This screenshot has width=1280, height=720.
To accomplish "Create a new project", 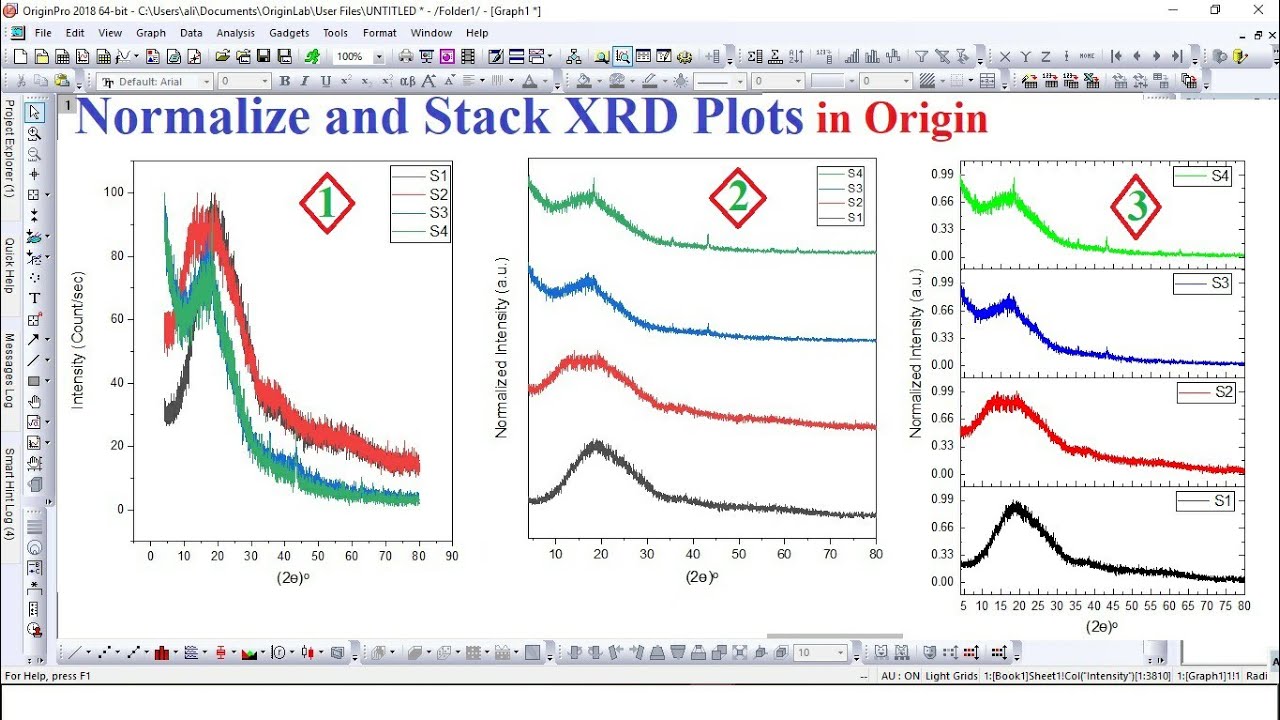I will [x=20, y=57].
